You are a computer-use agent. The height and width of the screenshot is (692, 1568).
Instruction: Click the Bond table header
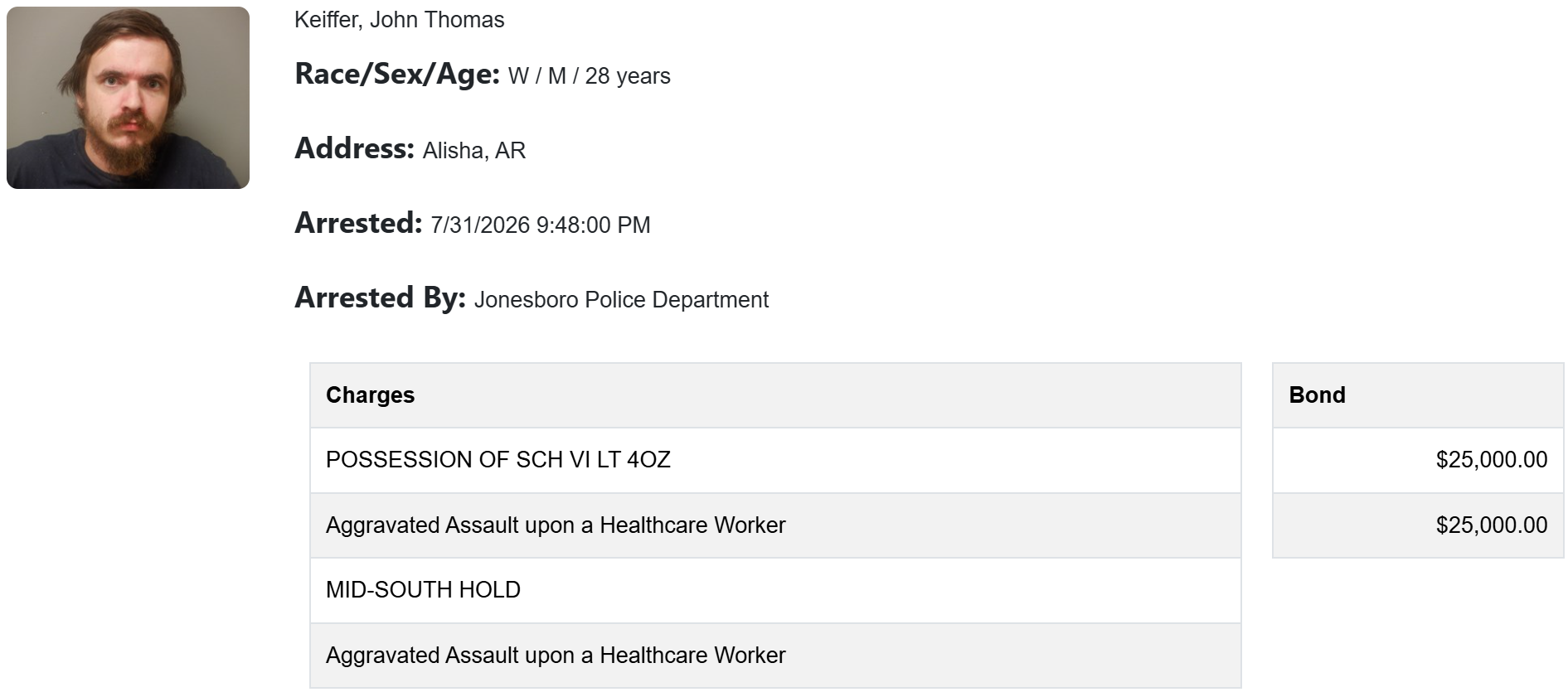[x=1418, y=395]
